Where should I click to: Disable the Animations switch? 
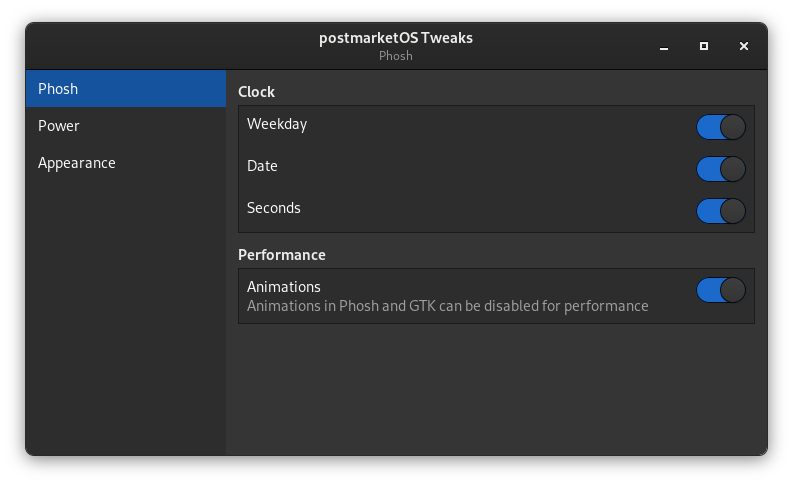coord(721,290)
